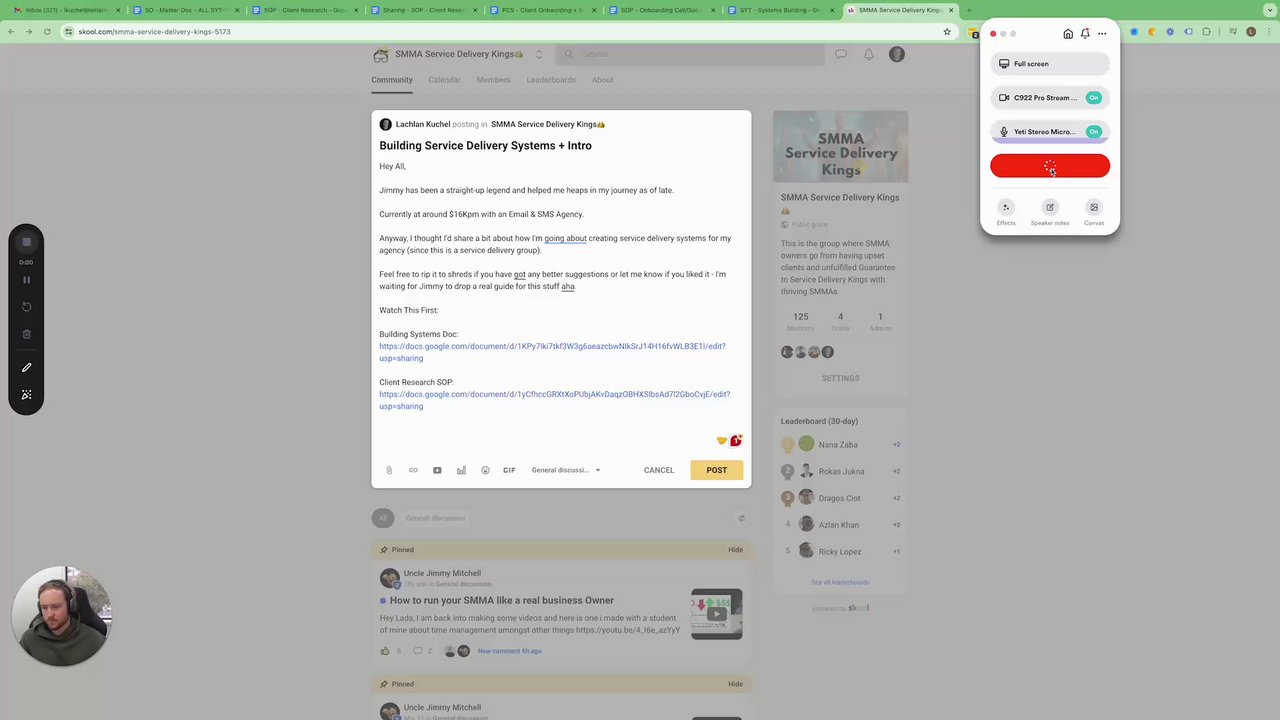Choose Full screen recording mode

click(1050, 64)
